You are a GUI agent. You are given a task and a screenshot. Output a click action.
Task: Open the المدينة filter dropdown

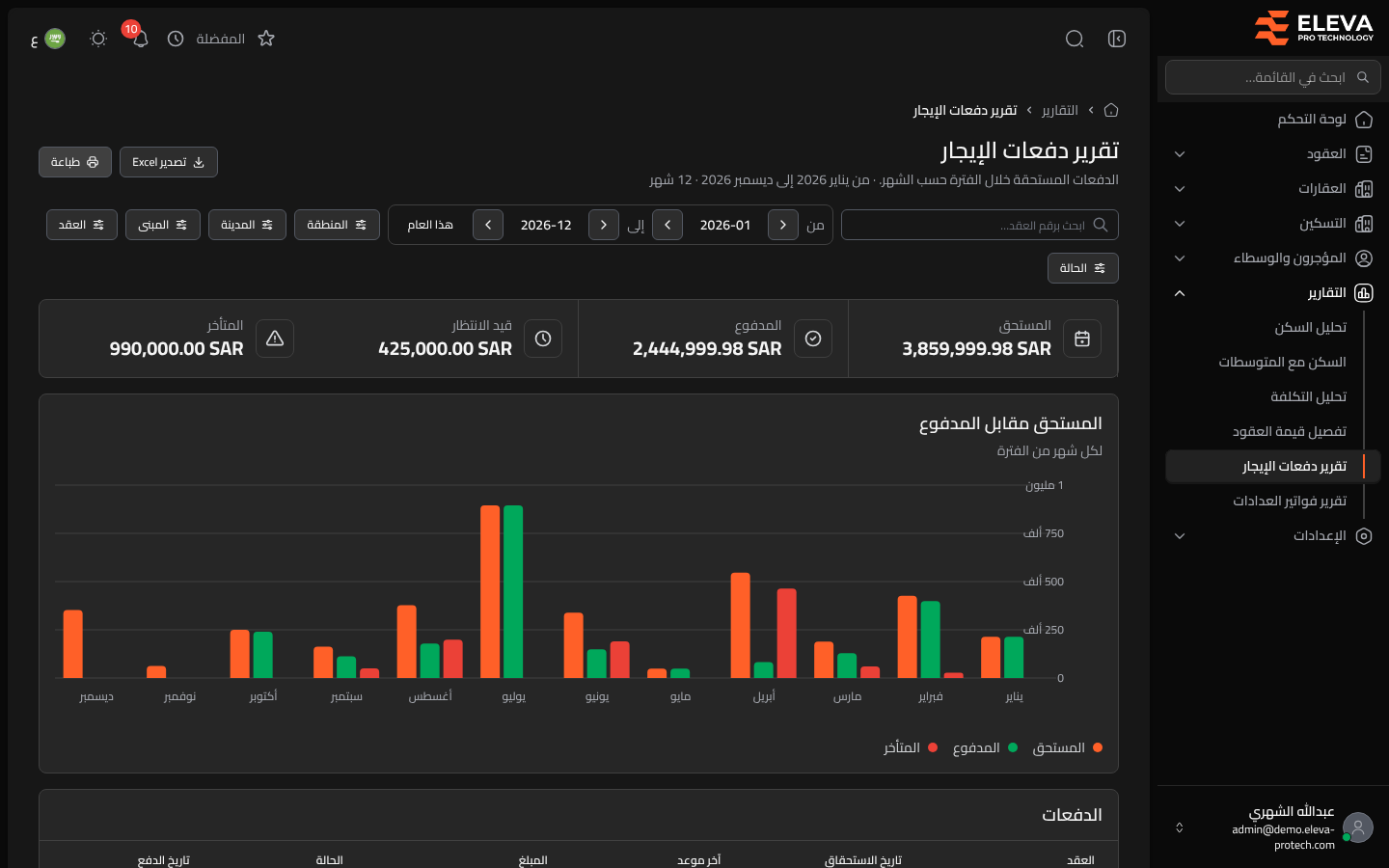click(x=247, y=225)
